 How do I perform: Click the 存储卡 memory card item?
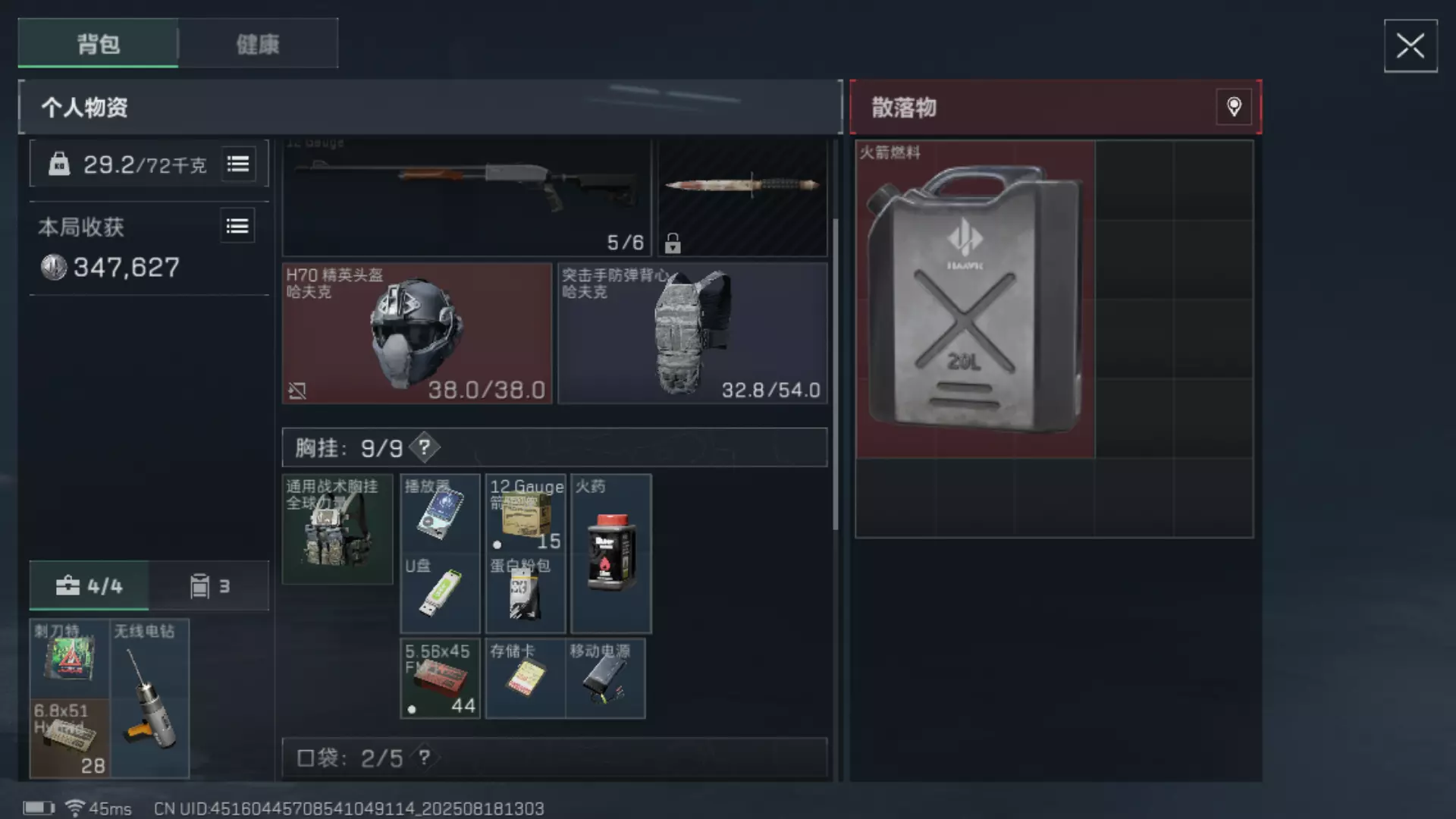coord(526,678)
